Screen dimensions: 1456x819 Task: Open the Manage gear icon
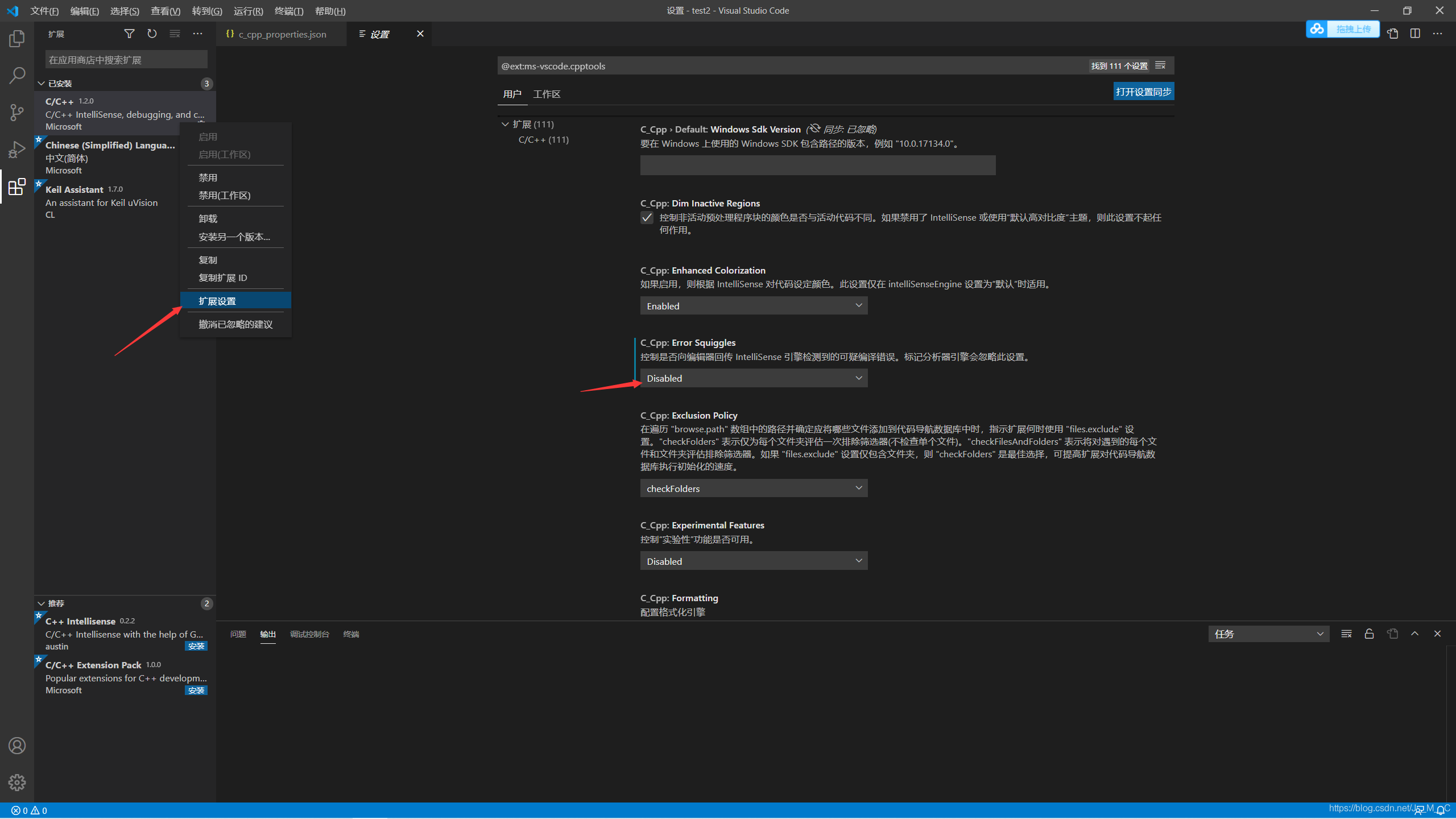pos(17,783)
